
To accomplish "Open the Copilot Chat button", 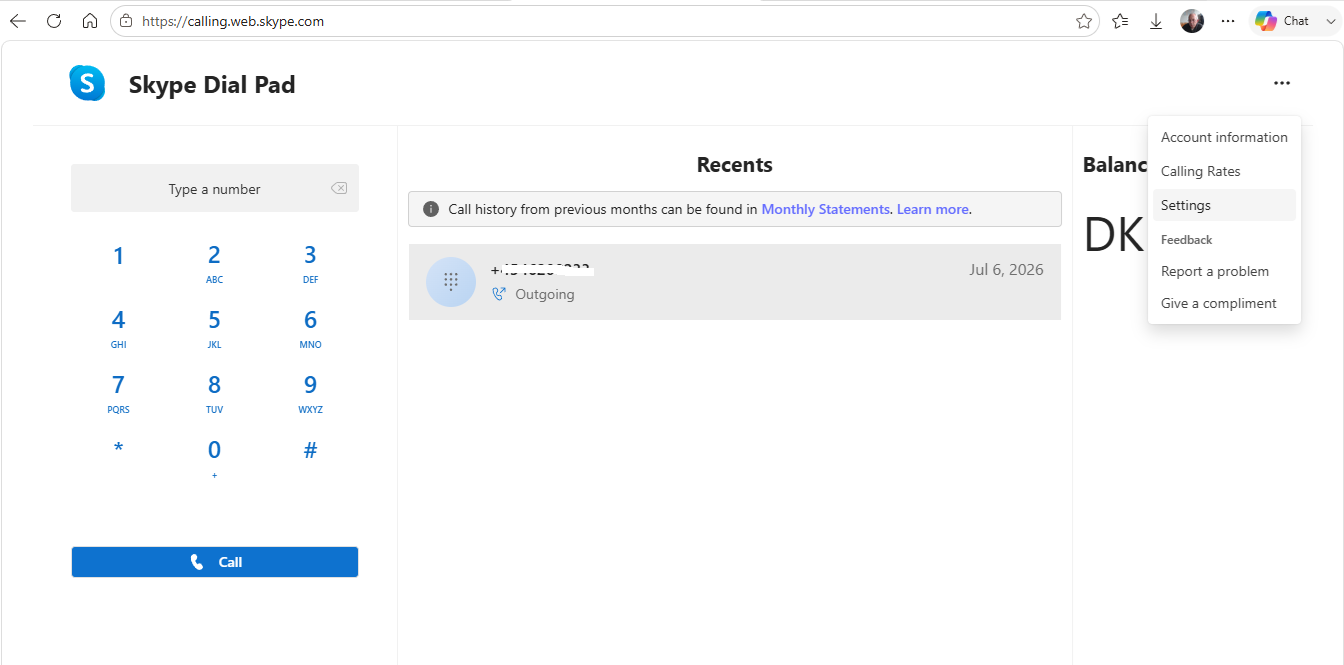I will pos(1282,21).
